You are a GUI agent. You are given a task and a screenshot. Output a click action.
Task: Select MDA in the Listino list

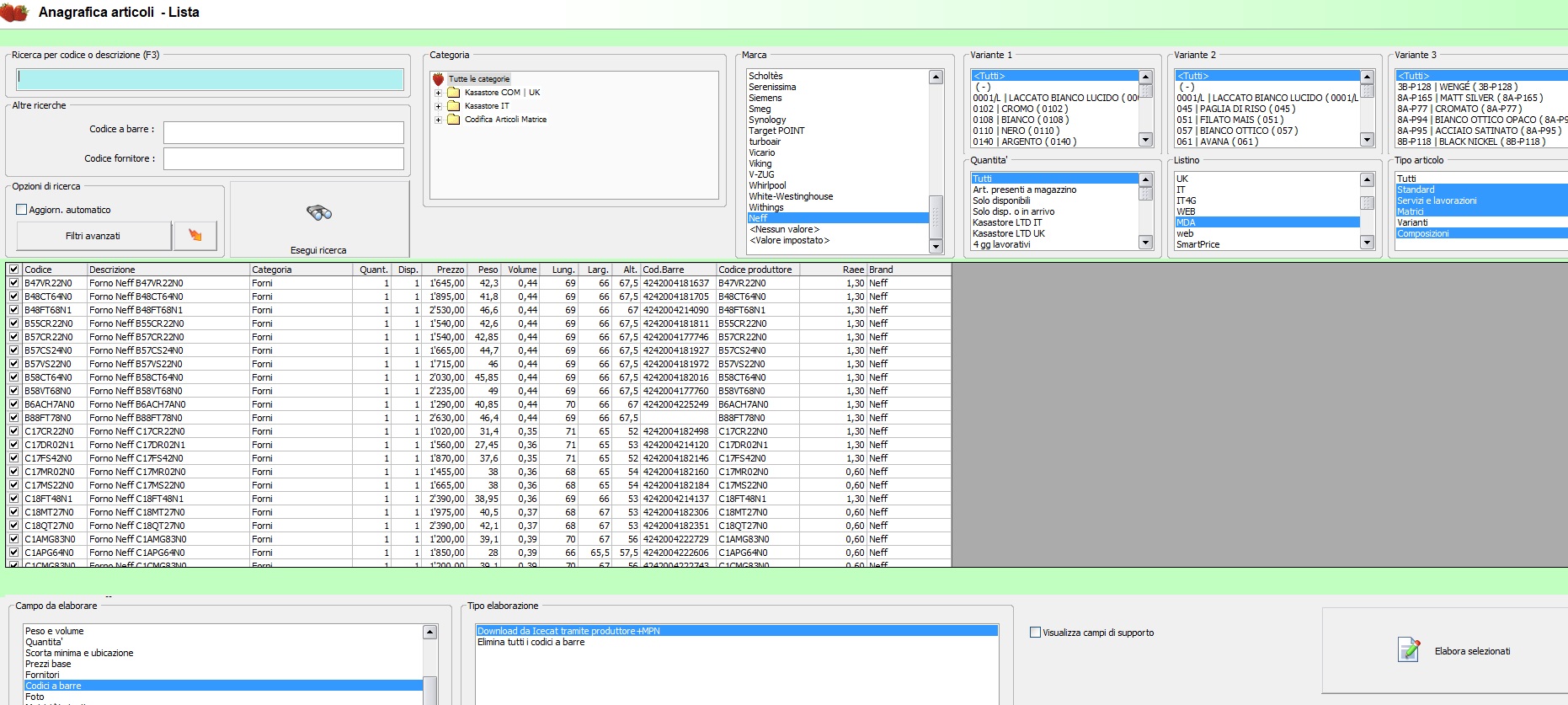(x=1267, y=222)
